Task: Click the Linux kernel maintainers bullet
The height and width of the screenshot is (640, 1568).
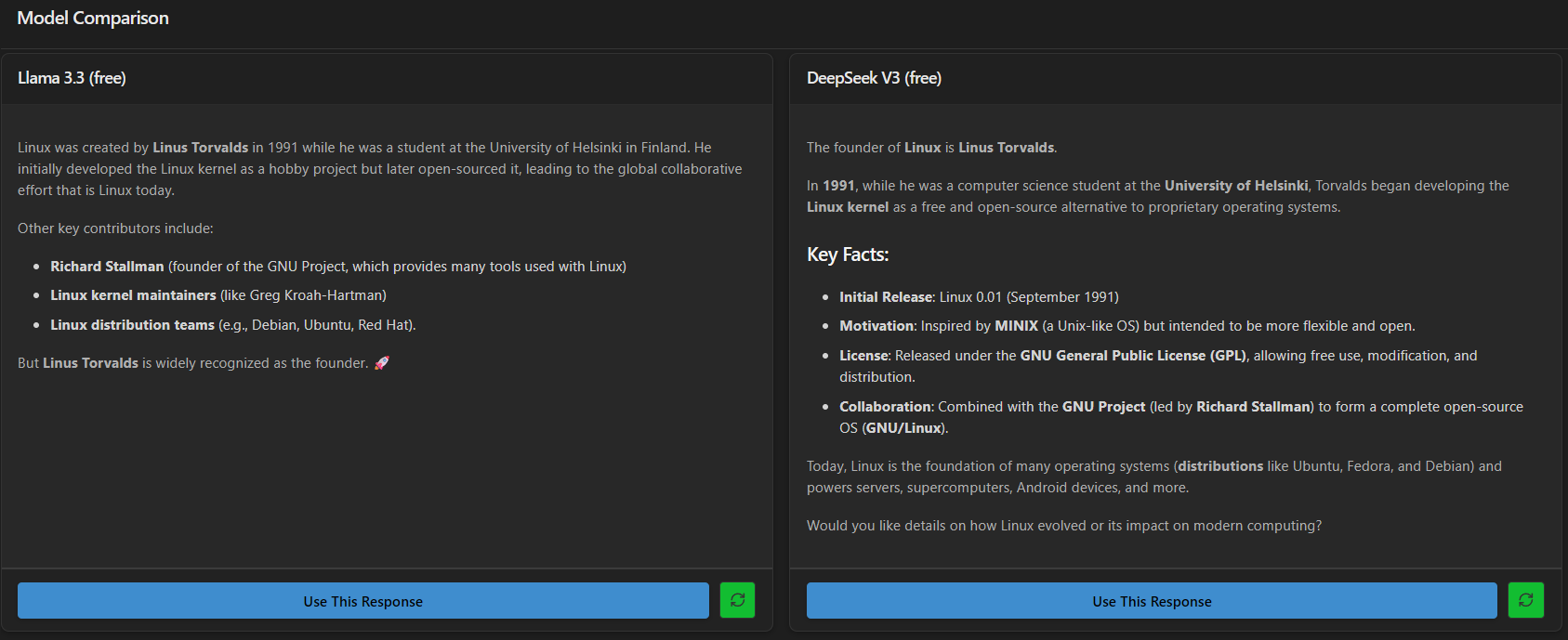Action: point(218,295)
